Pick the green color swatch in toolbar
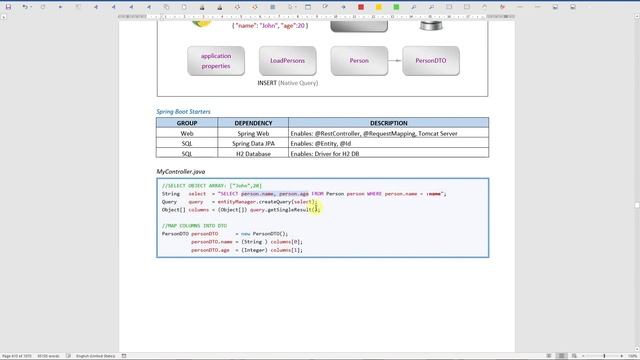This screenshot has width=640, height=360. [x=396, y=7]
